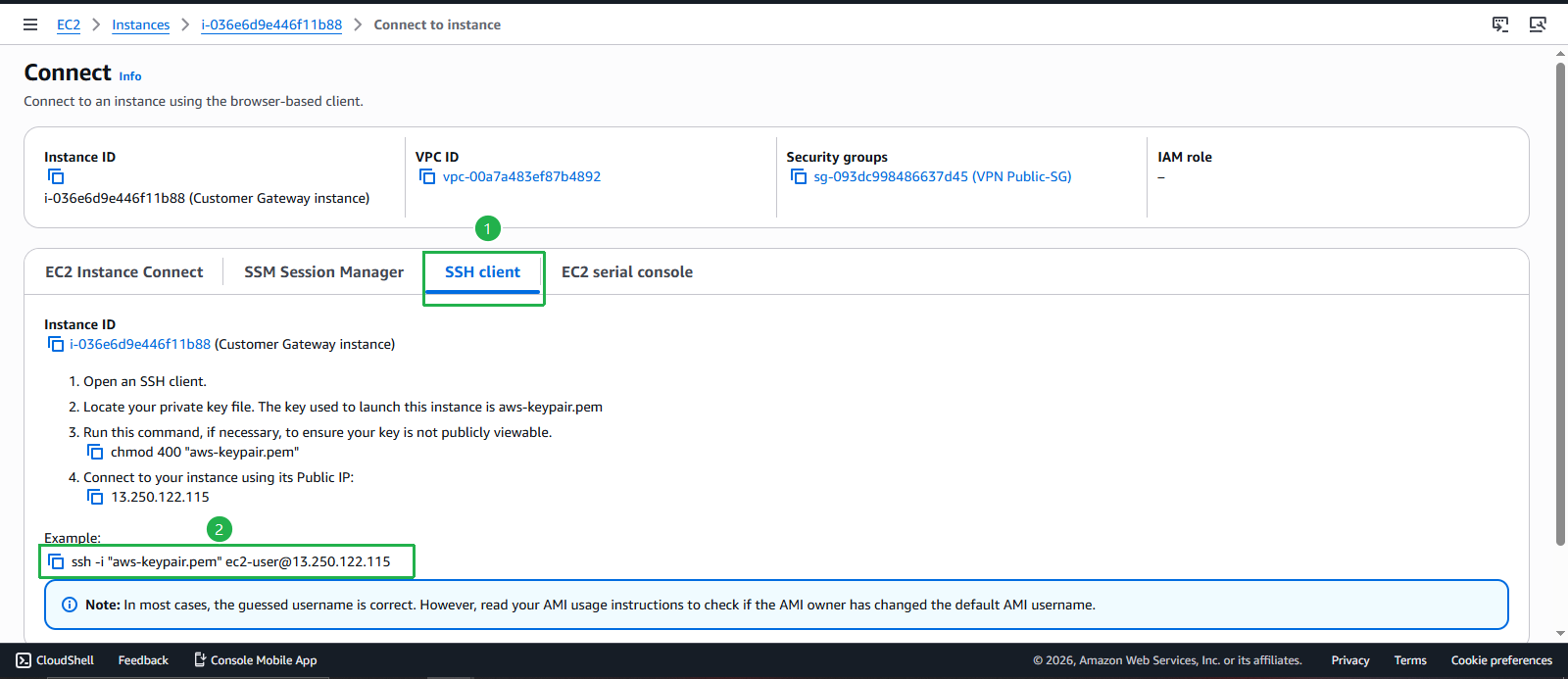Screen dimensions: 1568x679
Task: Copy instance ID under SSH client tab
Action: [56, 344]
